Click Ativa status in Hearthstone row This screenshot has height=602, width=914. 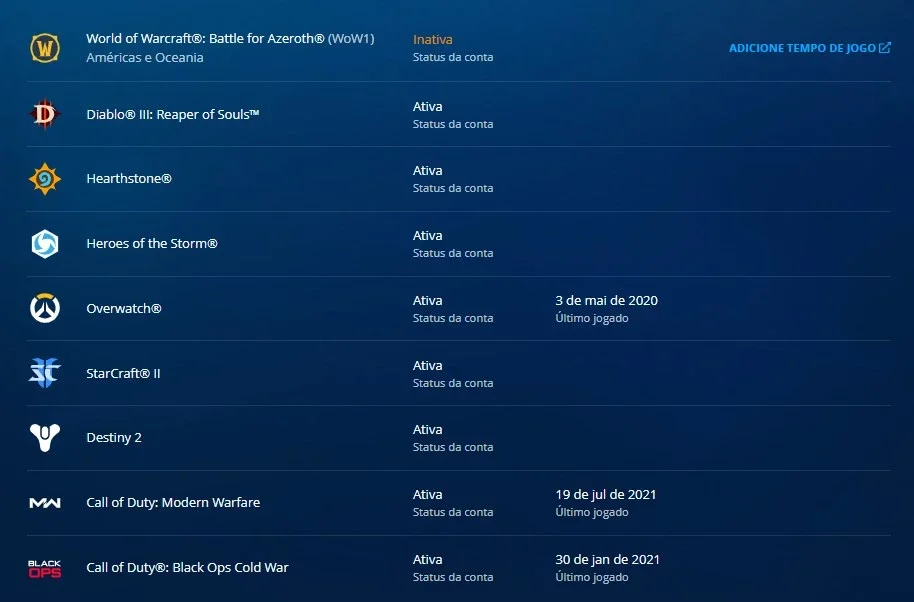pos(427,171)
